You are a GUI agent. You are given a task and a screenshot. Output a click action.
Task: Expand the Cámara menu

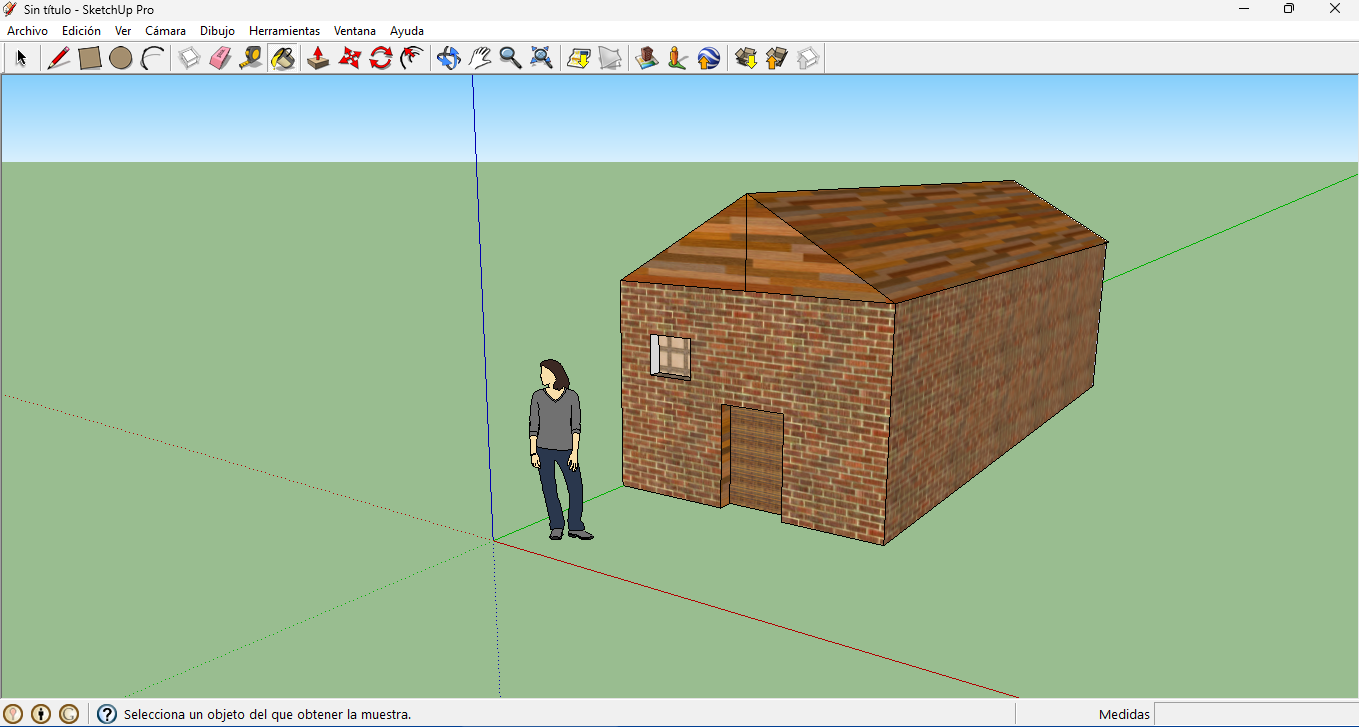pyautogui.click(x=165, y=31)
